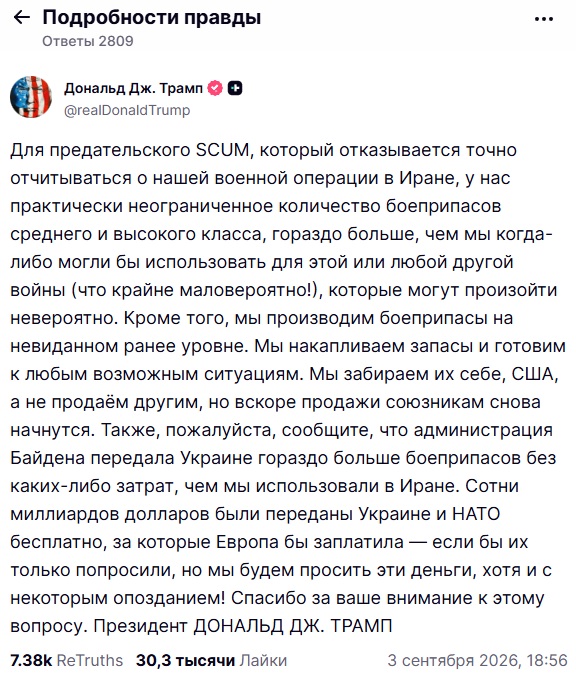Click the 7.38k retruth count number
576x675 pixels.
coord(31,660)
